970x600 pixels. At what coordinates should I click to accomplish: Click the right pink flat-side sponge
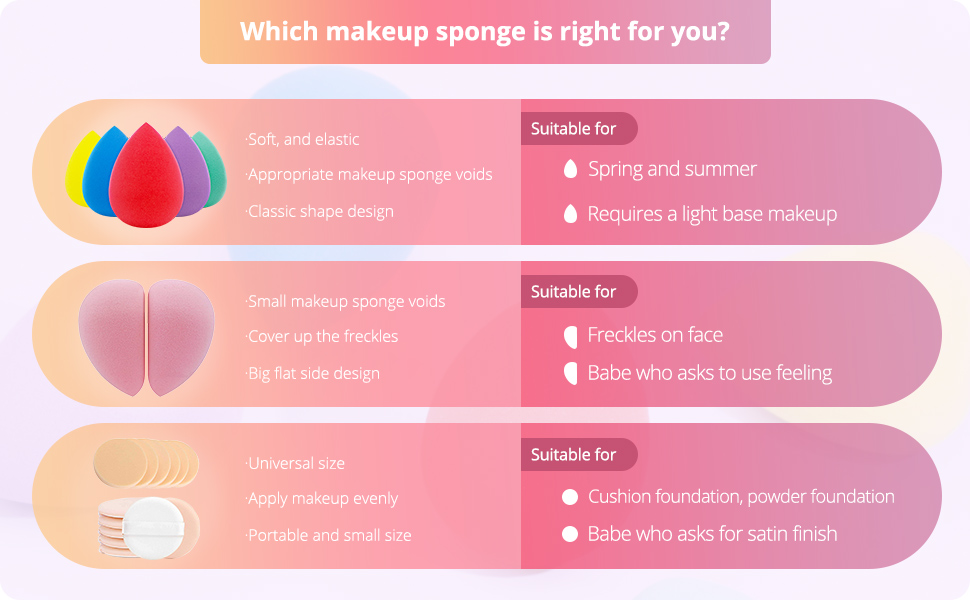pyautogui.click(x=182, y=335)
